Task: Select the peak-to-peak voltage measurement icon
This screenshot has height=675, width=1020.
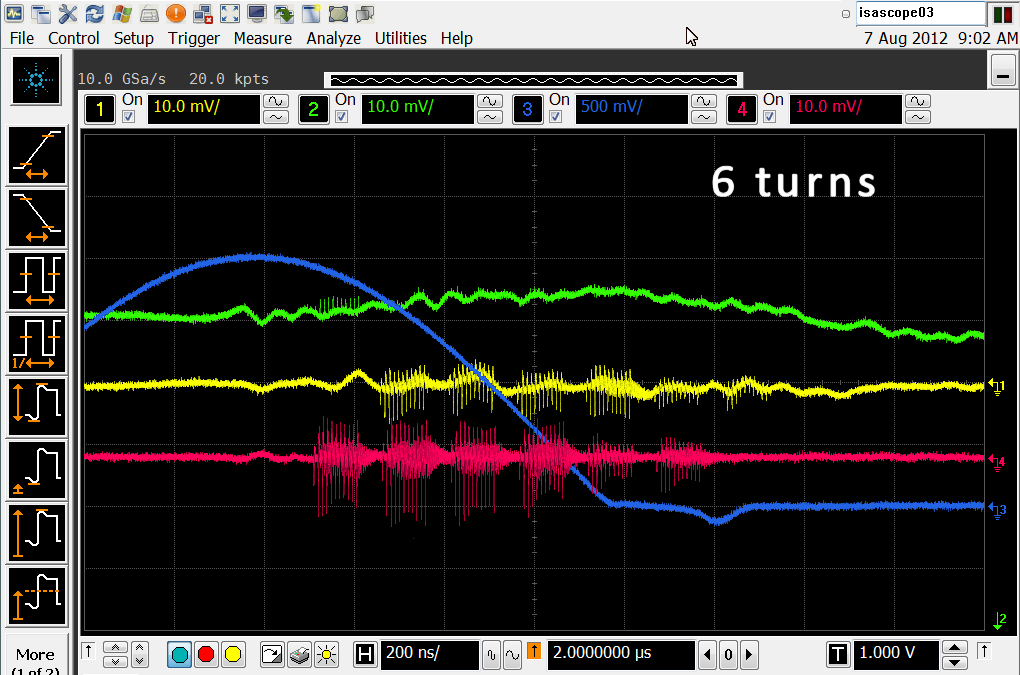Action: point(37,406)
